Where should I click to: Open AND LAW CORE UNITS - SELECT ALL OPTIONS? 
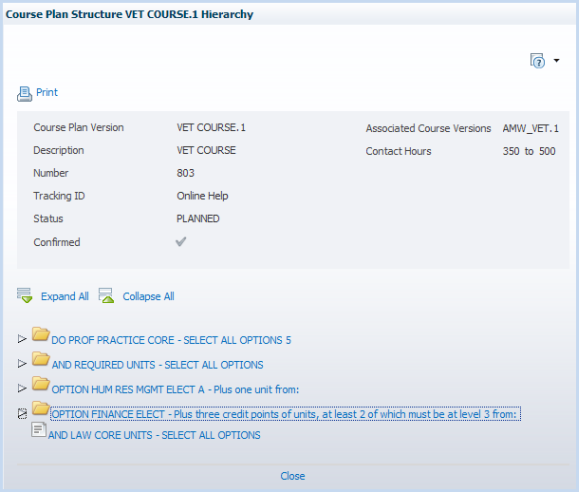click(154, 435)
